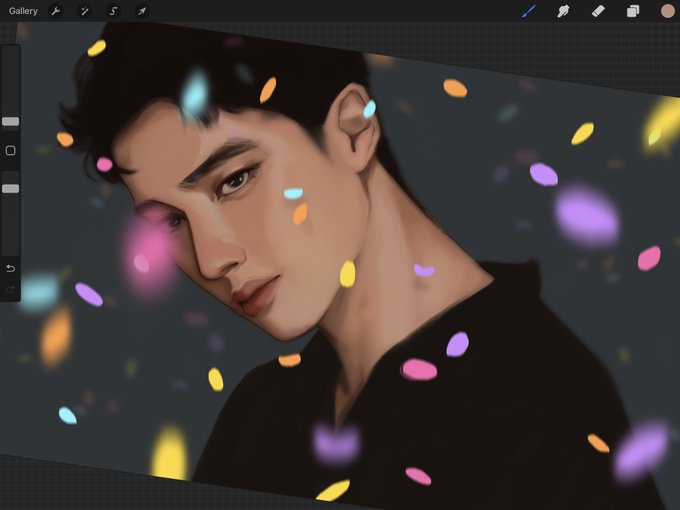This screenshot has width=680, height=510.
Task: Click the brush opacity slider handle
Action: pyautogui.click(x=10, y=189)
